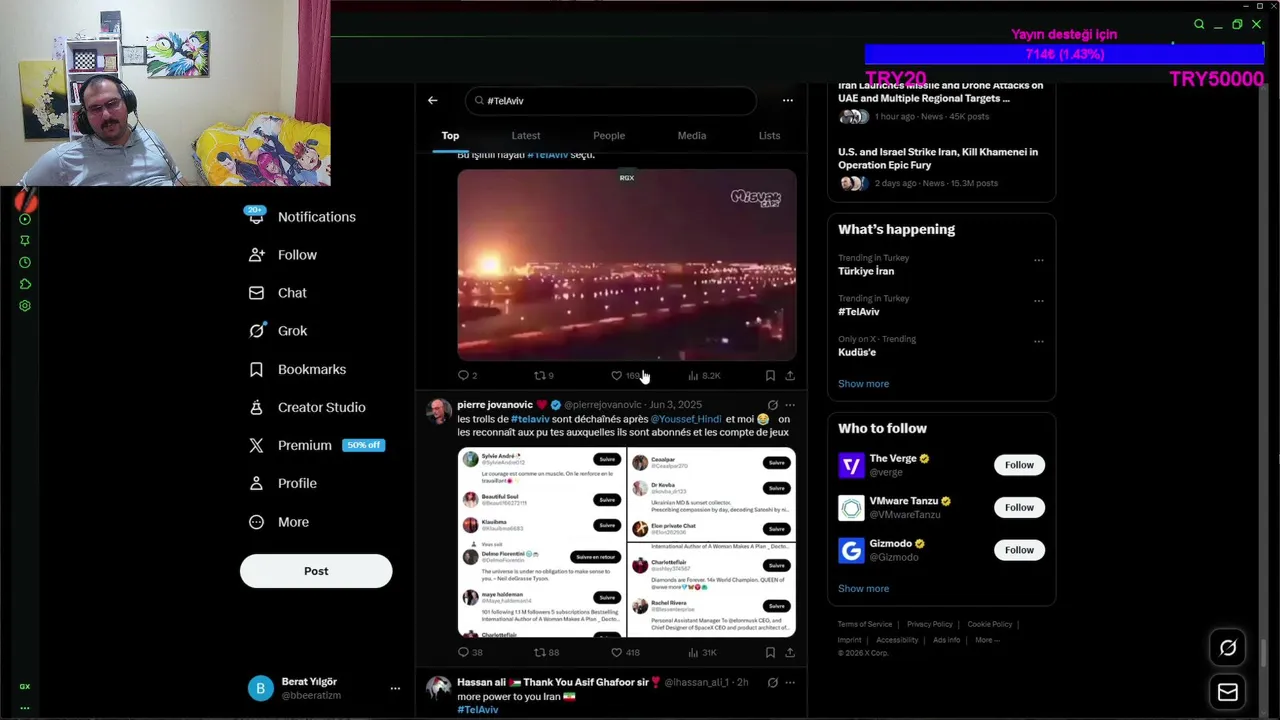Open options for Kudüs'e trend
This screenshot has width=1280, height=720.
1038,341
